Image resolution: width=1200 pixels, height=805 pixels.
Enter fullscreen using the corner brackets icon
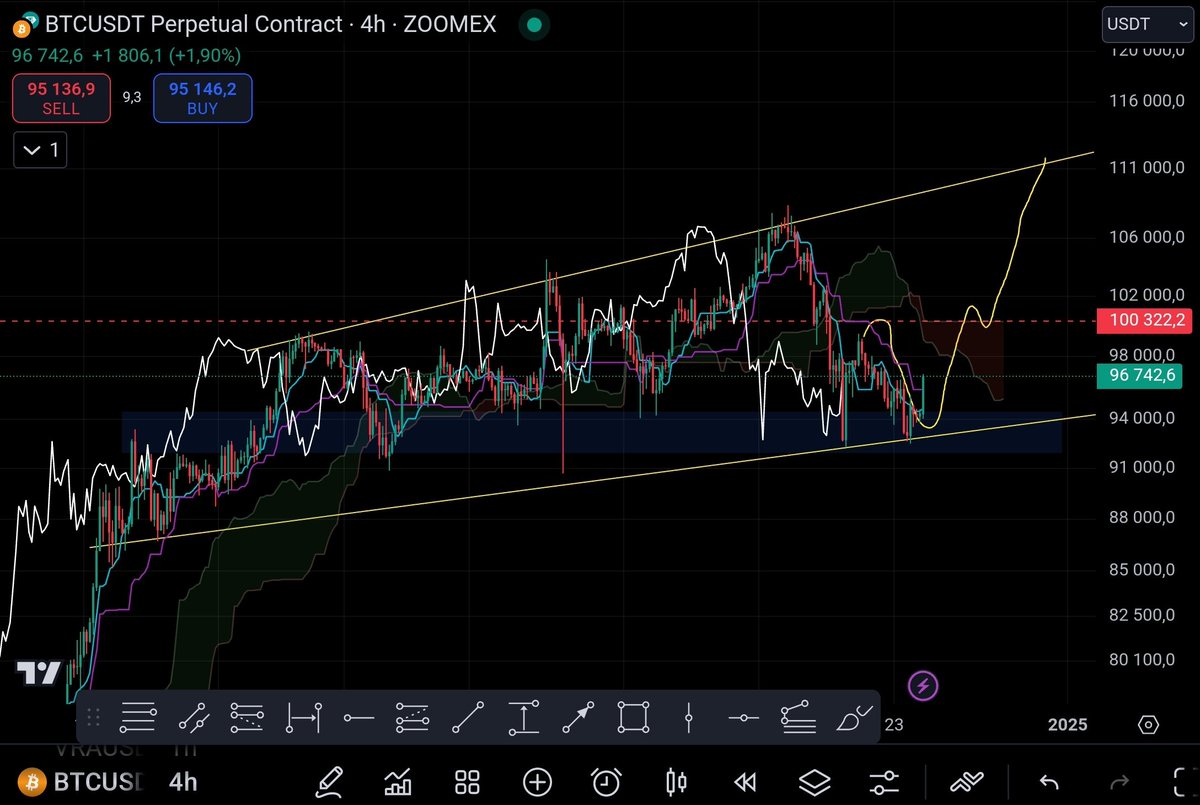pos(1184,781)
